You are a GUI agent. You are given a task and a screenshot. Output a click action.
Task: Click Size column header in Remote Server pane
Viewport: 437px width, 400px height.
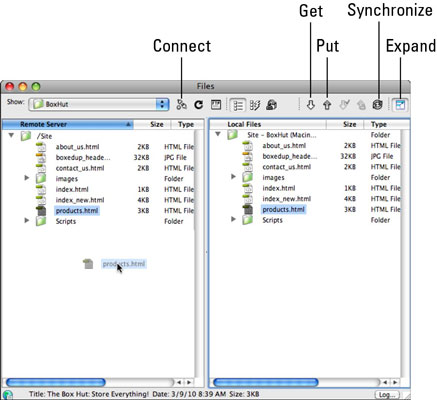pos(152,124)
